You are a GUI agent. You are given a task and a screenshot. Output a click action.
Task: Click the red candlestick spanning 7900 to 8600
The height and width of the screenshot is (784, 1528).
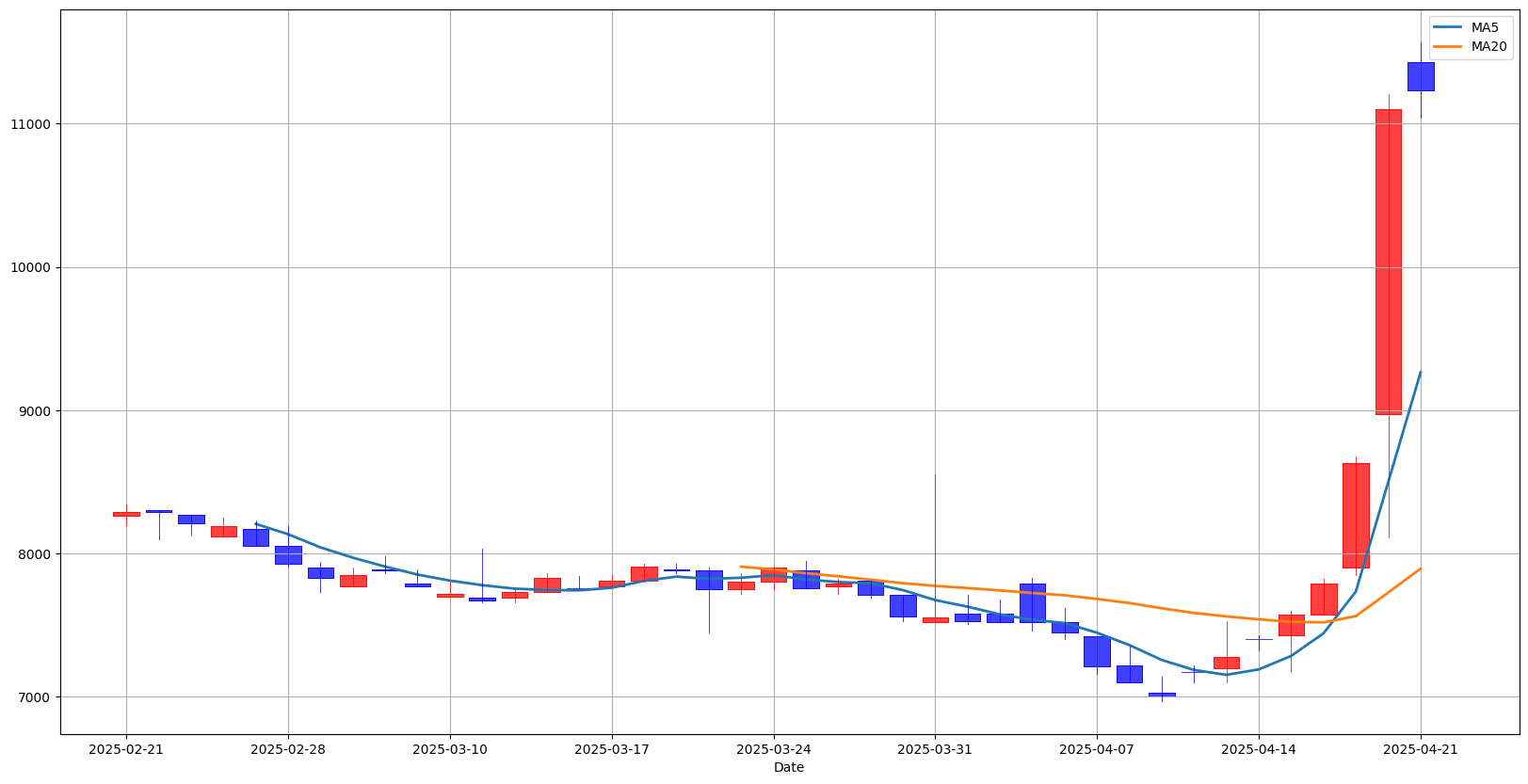coord(1356,516)
